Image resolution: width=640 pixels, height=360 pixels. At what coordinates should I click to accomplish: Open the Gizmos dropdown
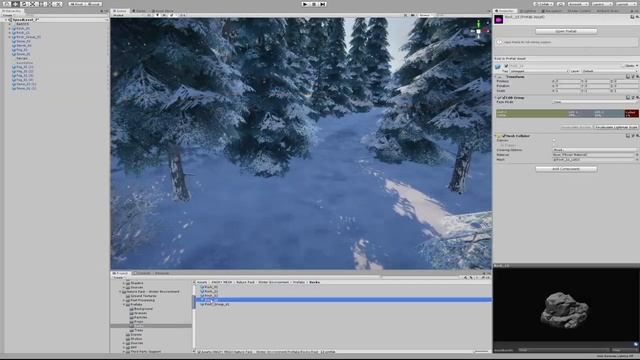click(x=426, y=15)
